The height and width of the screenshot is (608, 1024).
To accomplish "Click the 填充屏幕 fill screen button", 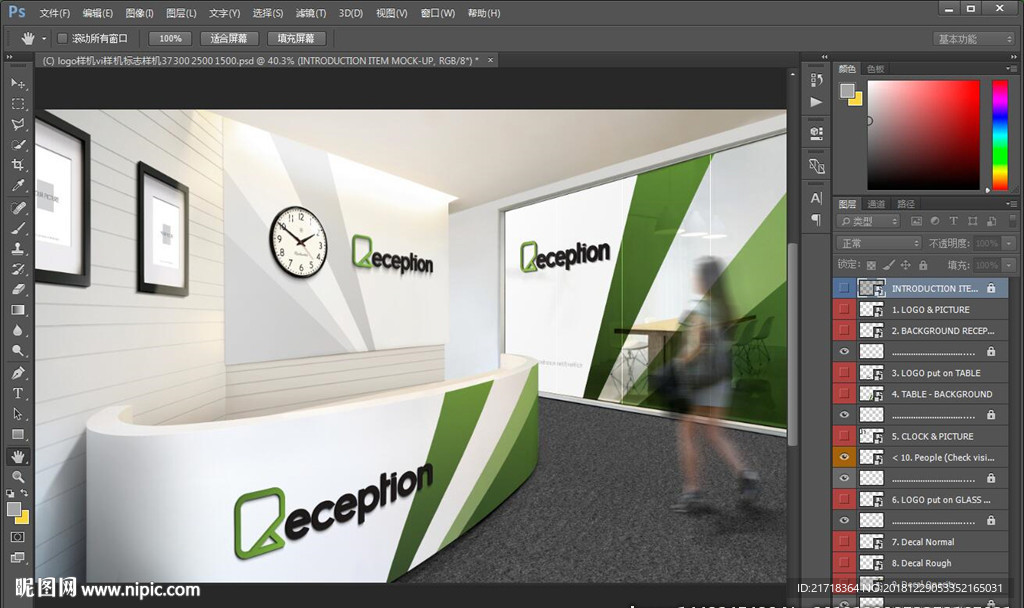I will [x=296, y=38].
